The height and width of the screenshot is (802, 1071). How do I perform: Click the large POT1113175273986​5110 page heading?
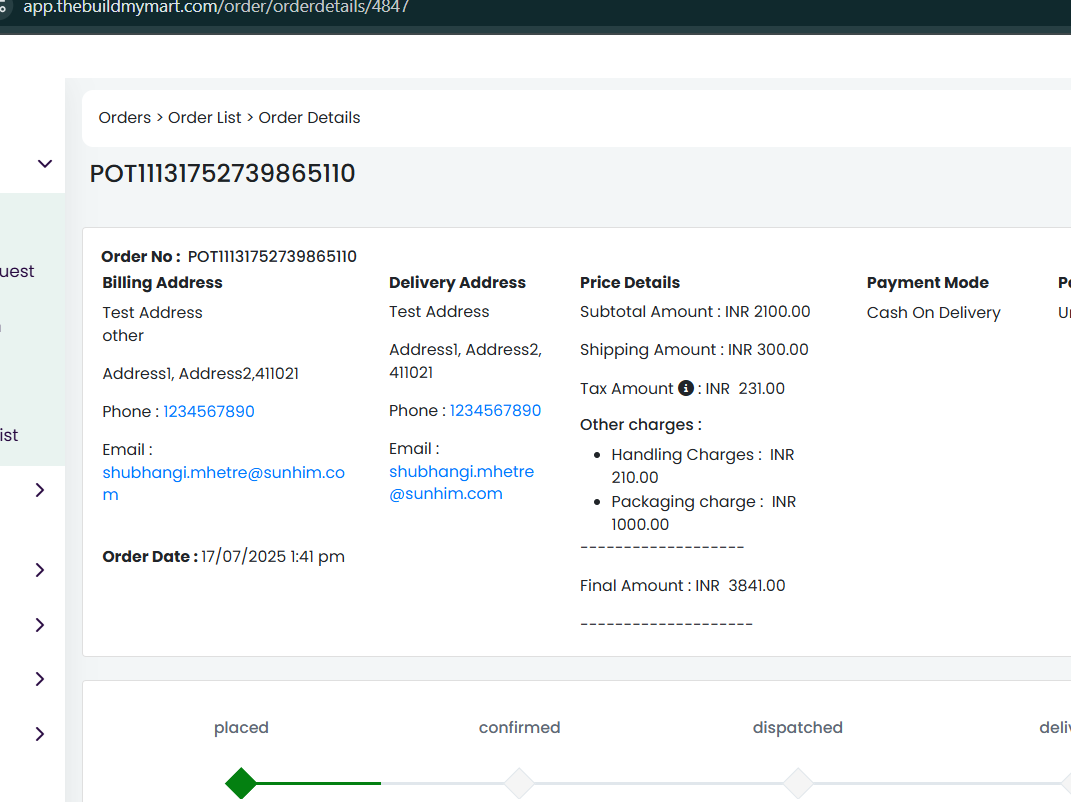click(x=222, y=174)
